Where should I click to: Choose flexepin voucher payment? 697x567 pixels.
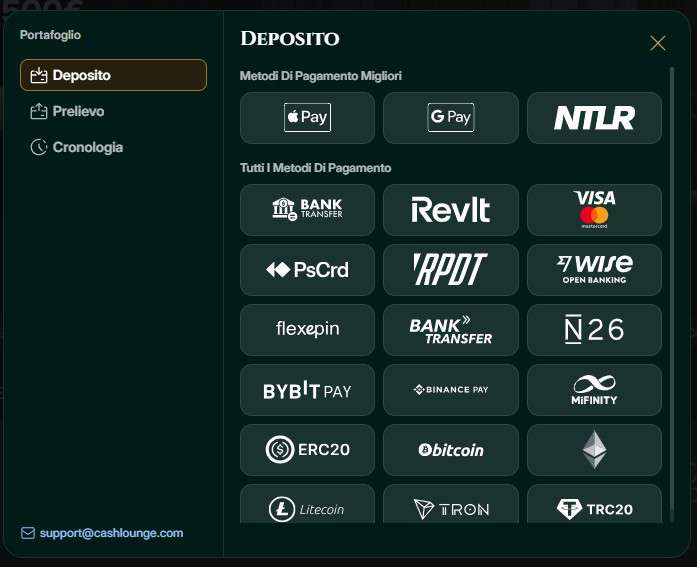(x=307, y=330)
